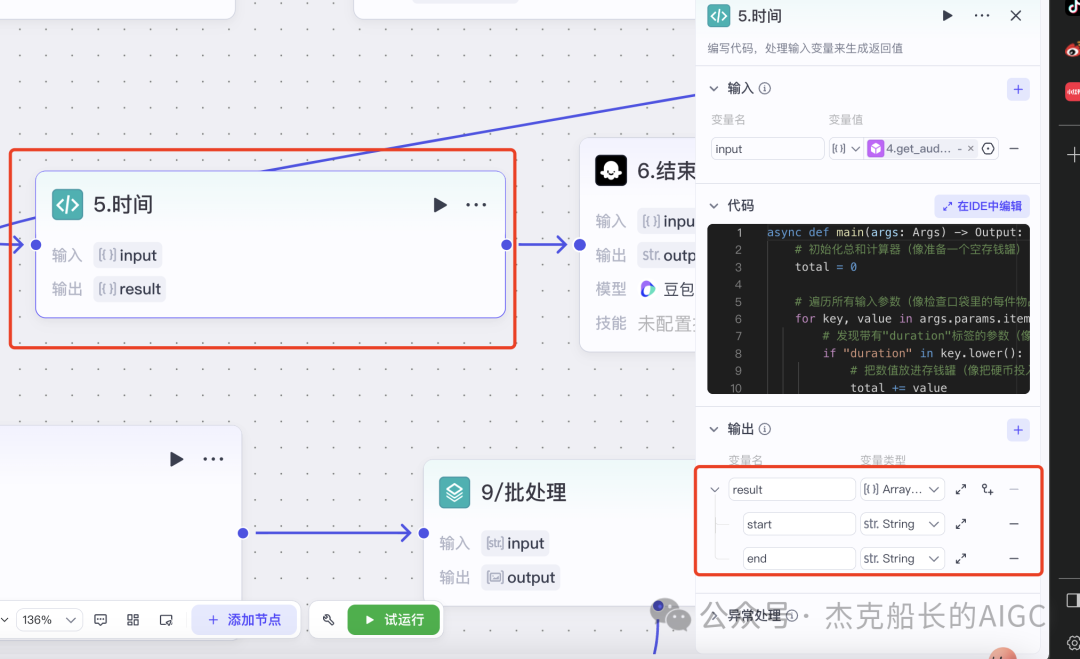
Task: Click the left input port of the 5.时间 node
Action: [37, 244]
